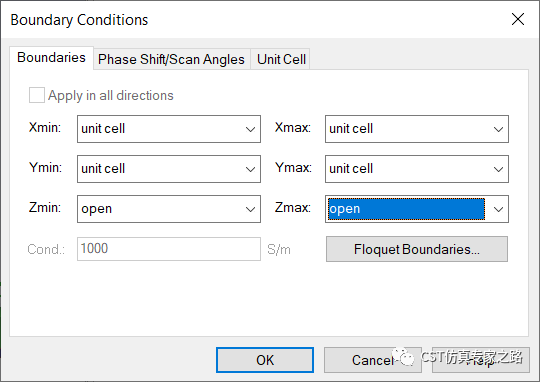Click the Zmax dropdown arrow
This screenshot has height=382, width=540.
coord(498,209)
